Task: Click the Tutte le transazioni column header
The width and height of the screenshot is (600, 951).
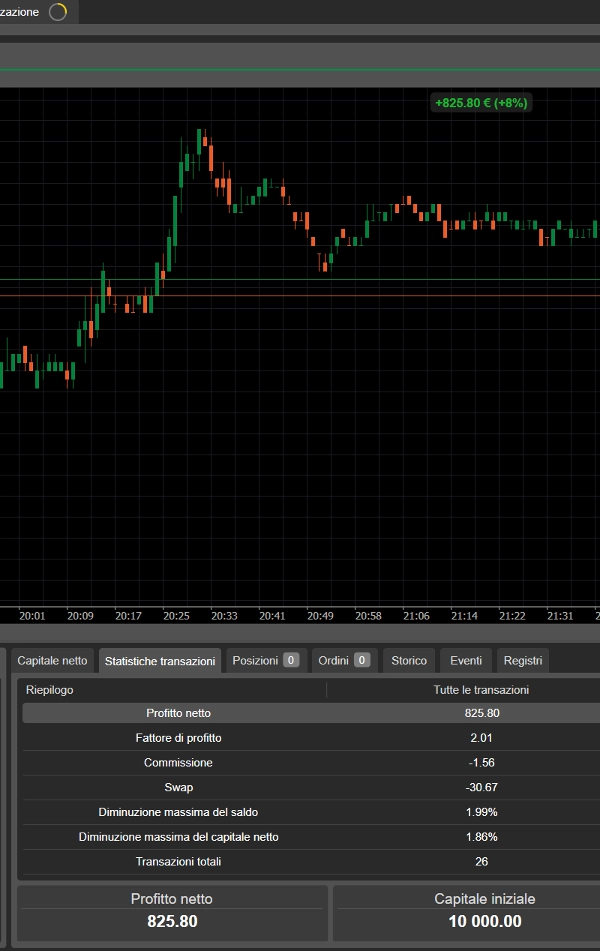Action: [x=481, y=690]
